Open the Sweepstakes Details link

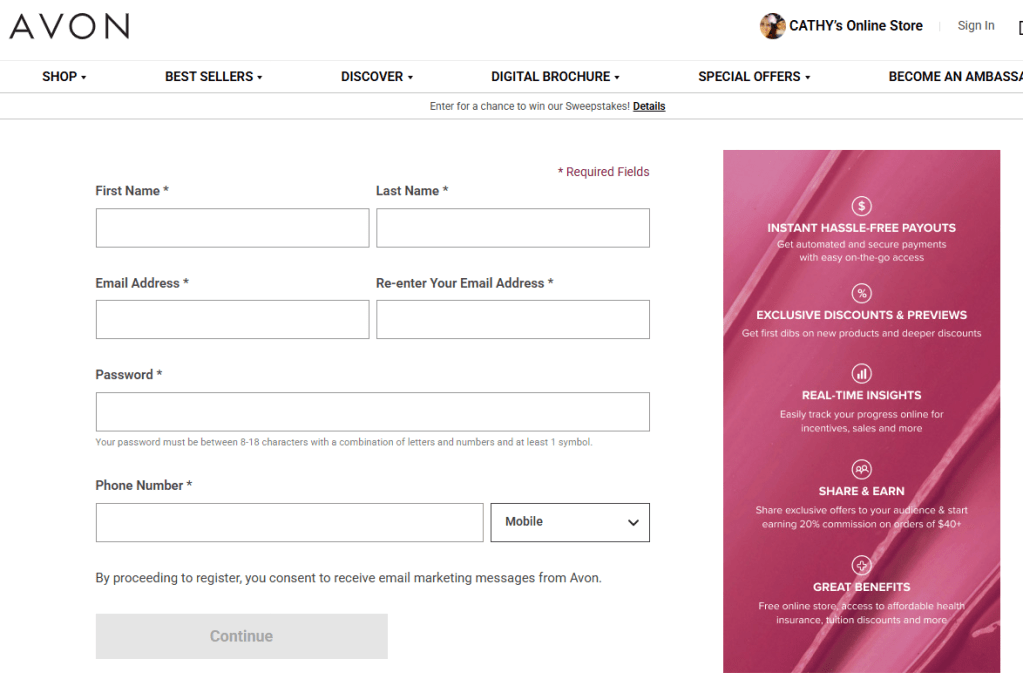point(648,106)
